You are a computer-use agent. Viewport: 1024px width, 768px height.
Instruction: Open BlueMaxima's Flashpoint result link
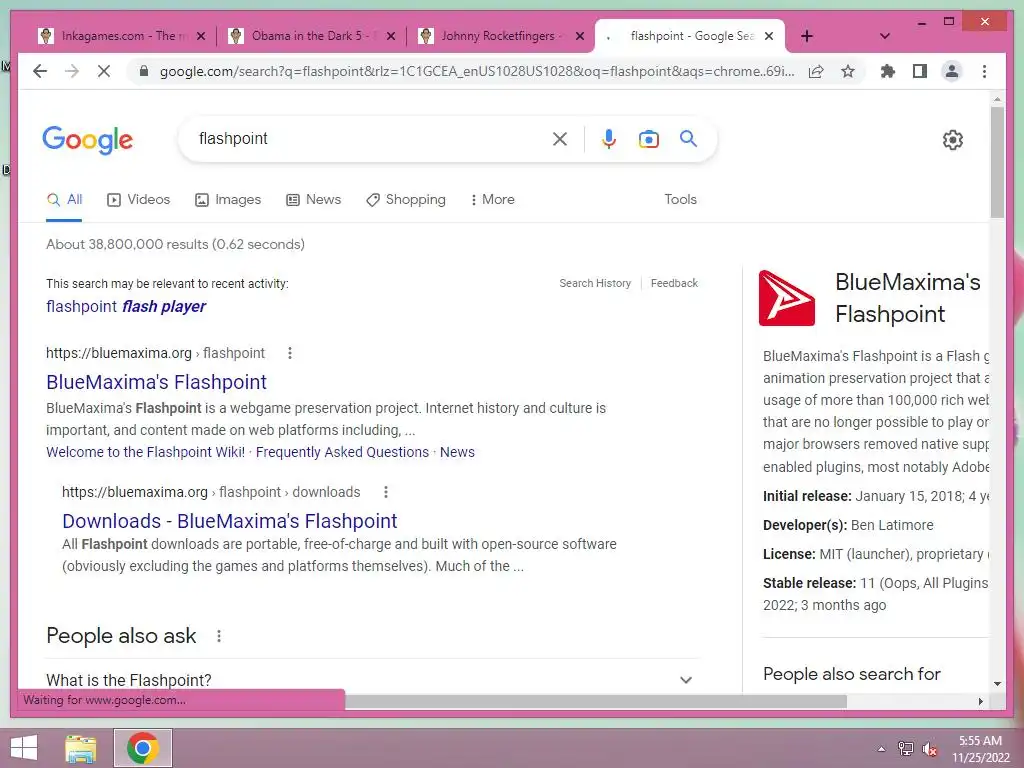point(157,382)
